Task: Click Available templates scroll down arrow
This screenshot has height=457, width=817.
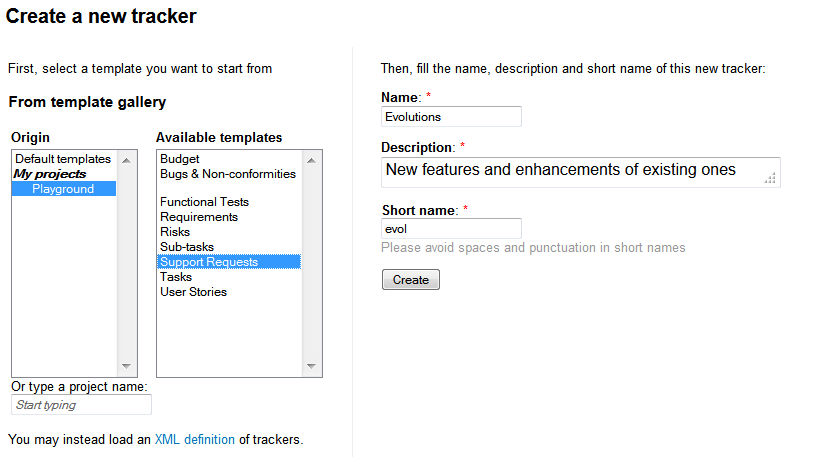Action: (312, 366)
